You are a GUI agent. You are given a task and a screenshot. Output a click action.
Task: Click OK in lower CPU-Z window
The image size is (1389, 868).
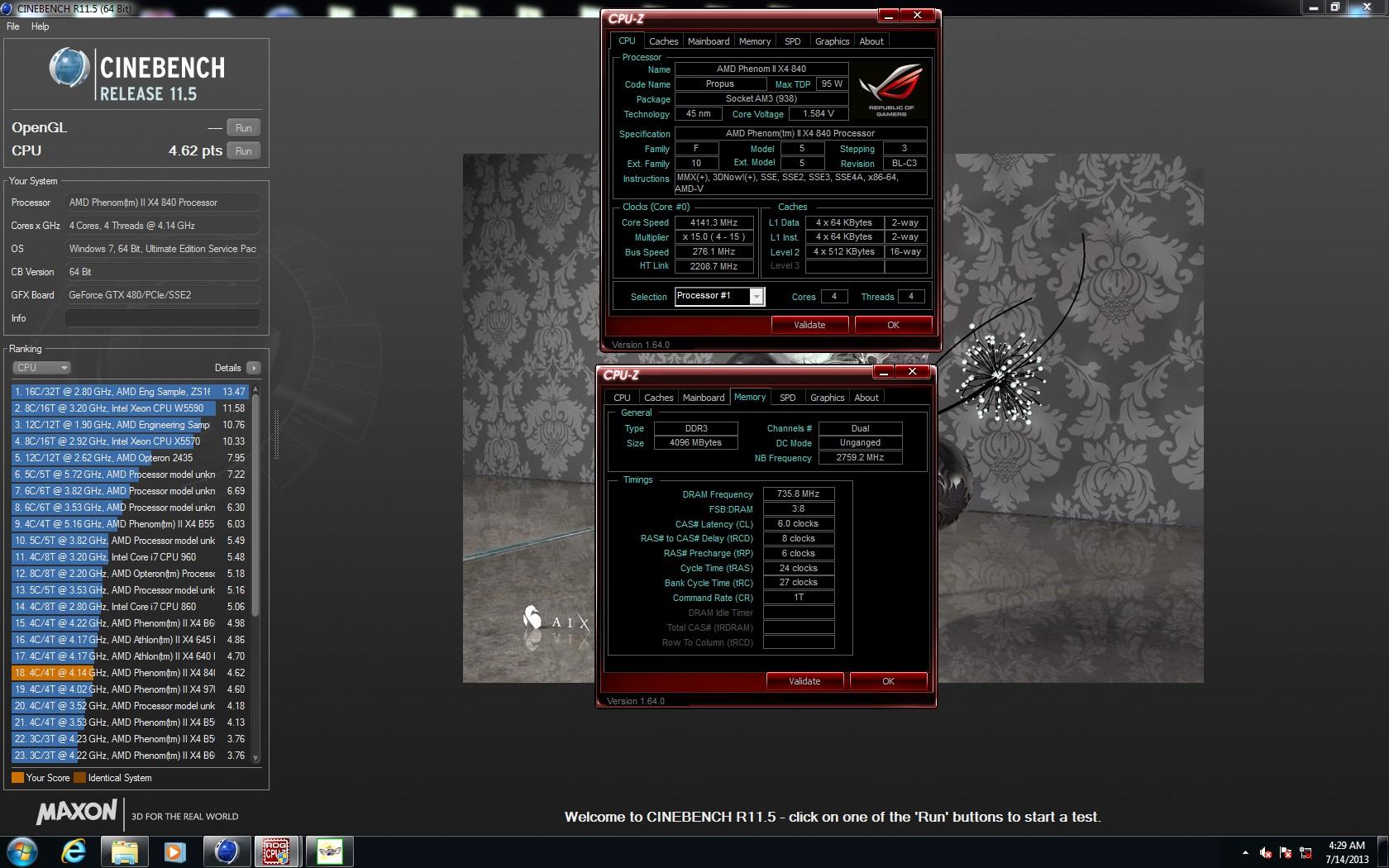point(888,681)
